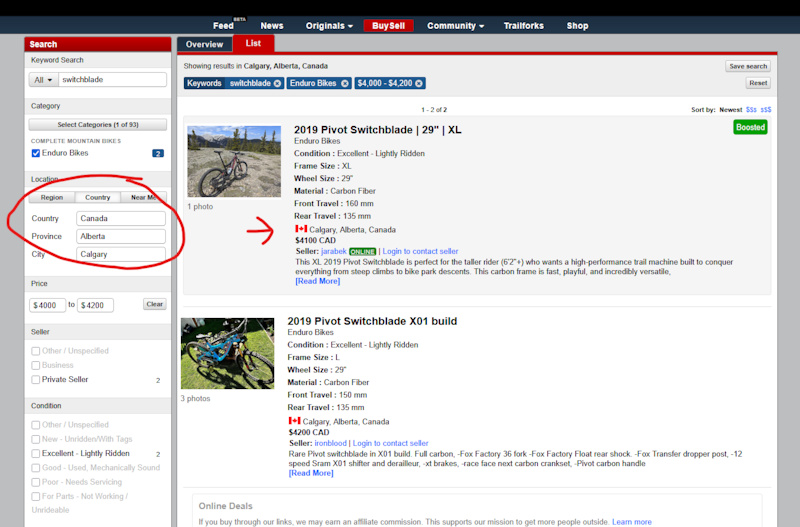The width and height of the screenshot is (800, 527).
Task: Click the Boosted badge on first listing
Action: coord(750,127)
